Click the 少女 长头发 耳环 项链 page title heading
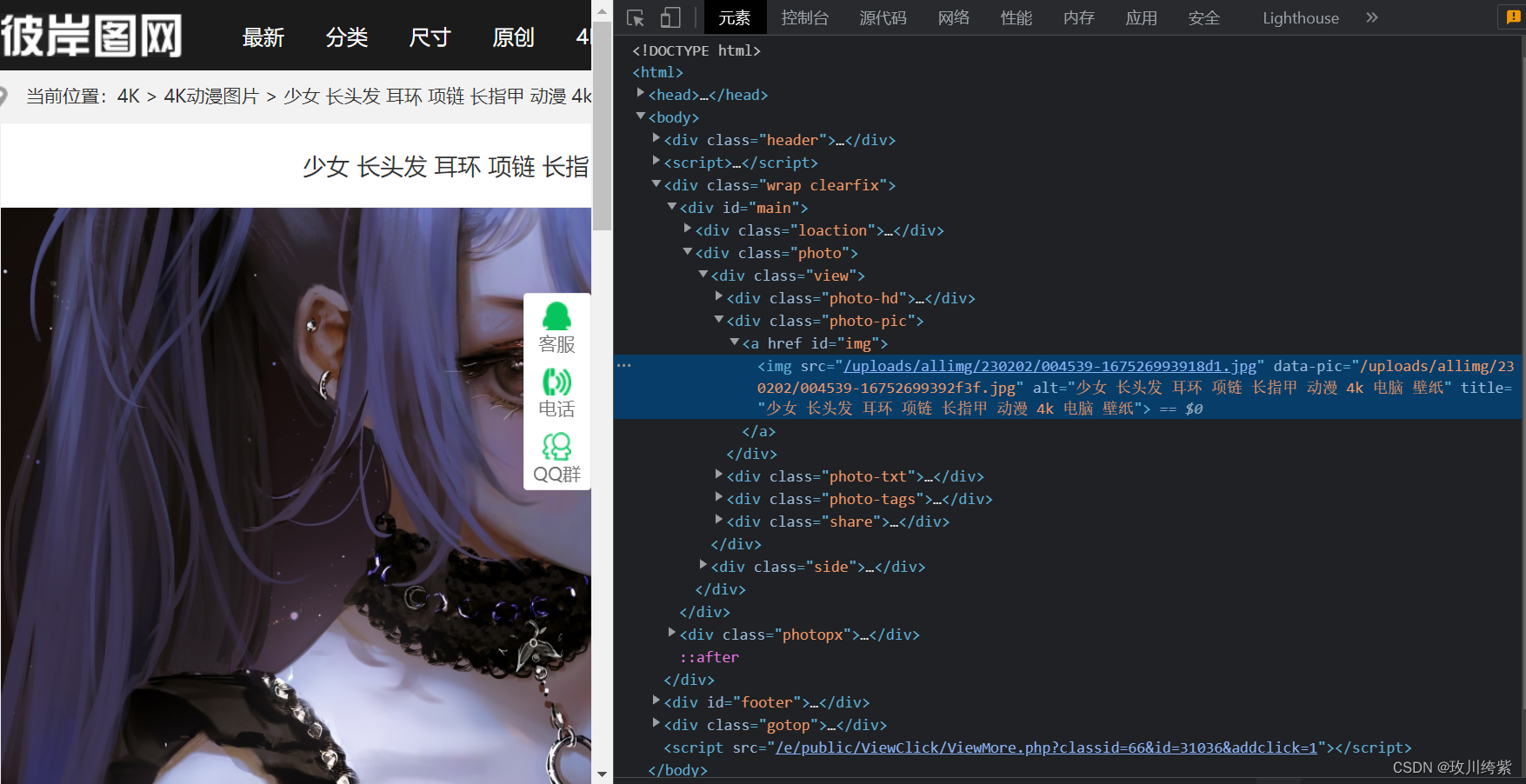The image size is (1526, 784). point(446,166)
